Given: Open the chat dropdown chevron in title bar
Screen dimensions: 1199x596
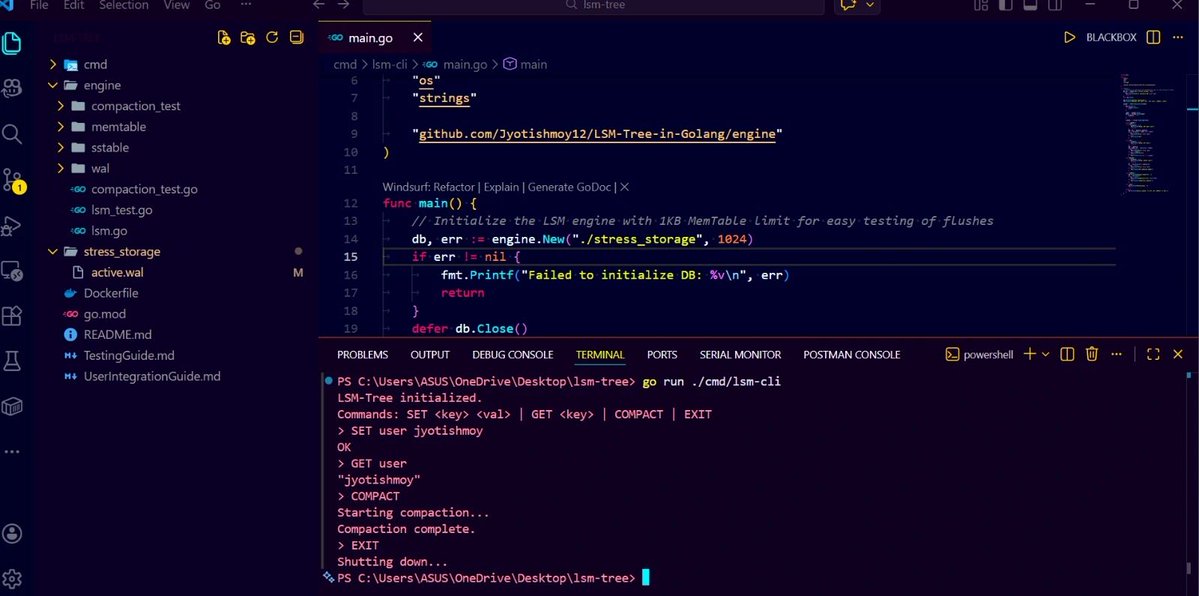Looking at the screenshot, I should tap(869, 5).
